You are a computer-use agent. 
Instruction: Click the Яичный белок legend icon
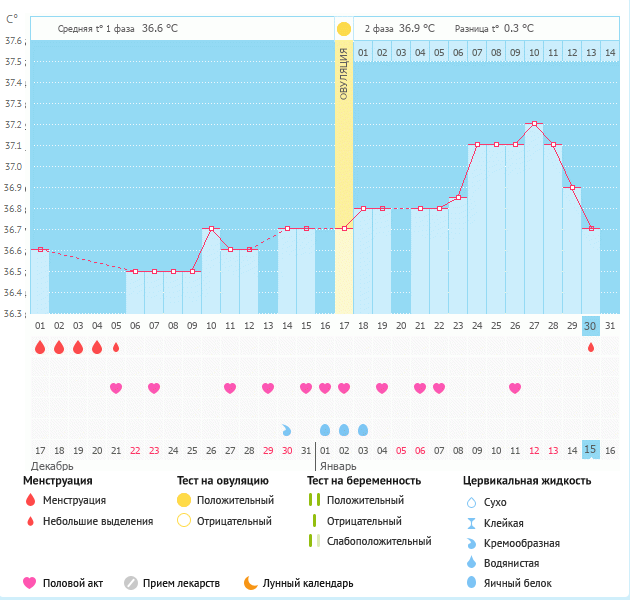click(471, 584)
